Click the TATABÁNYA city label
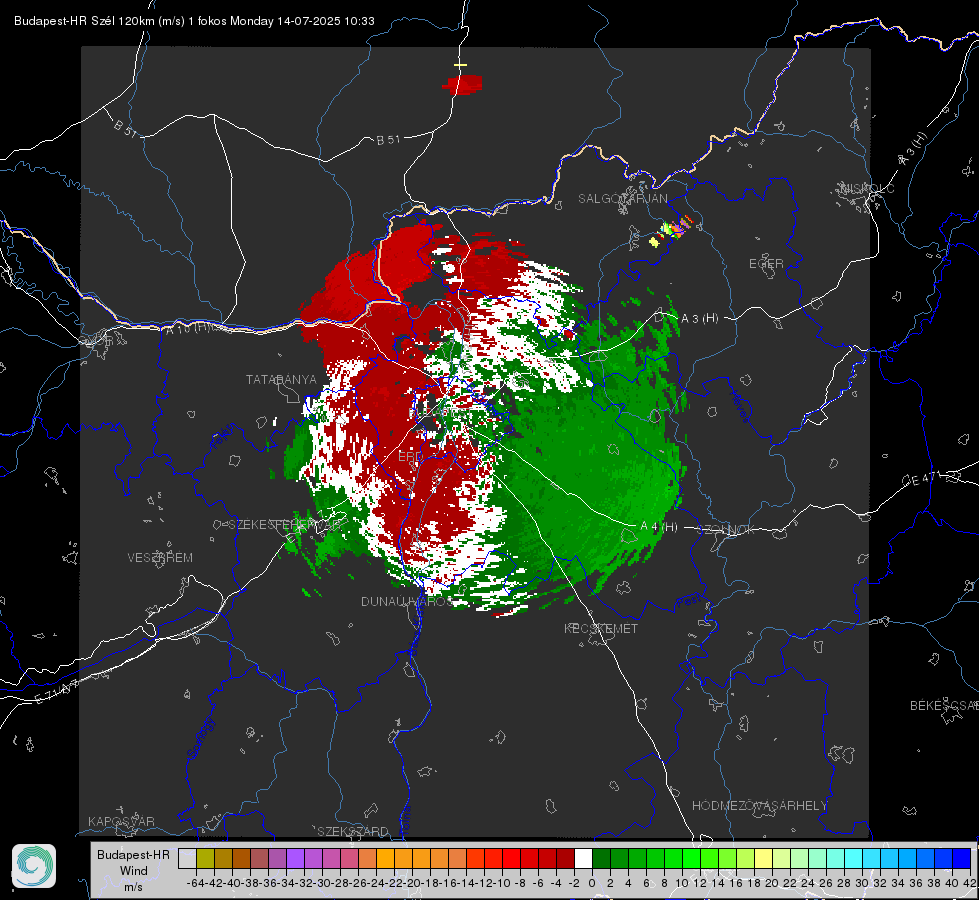 [281, 379]
